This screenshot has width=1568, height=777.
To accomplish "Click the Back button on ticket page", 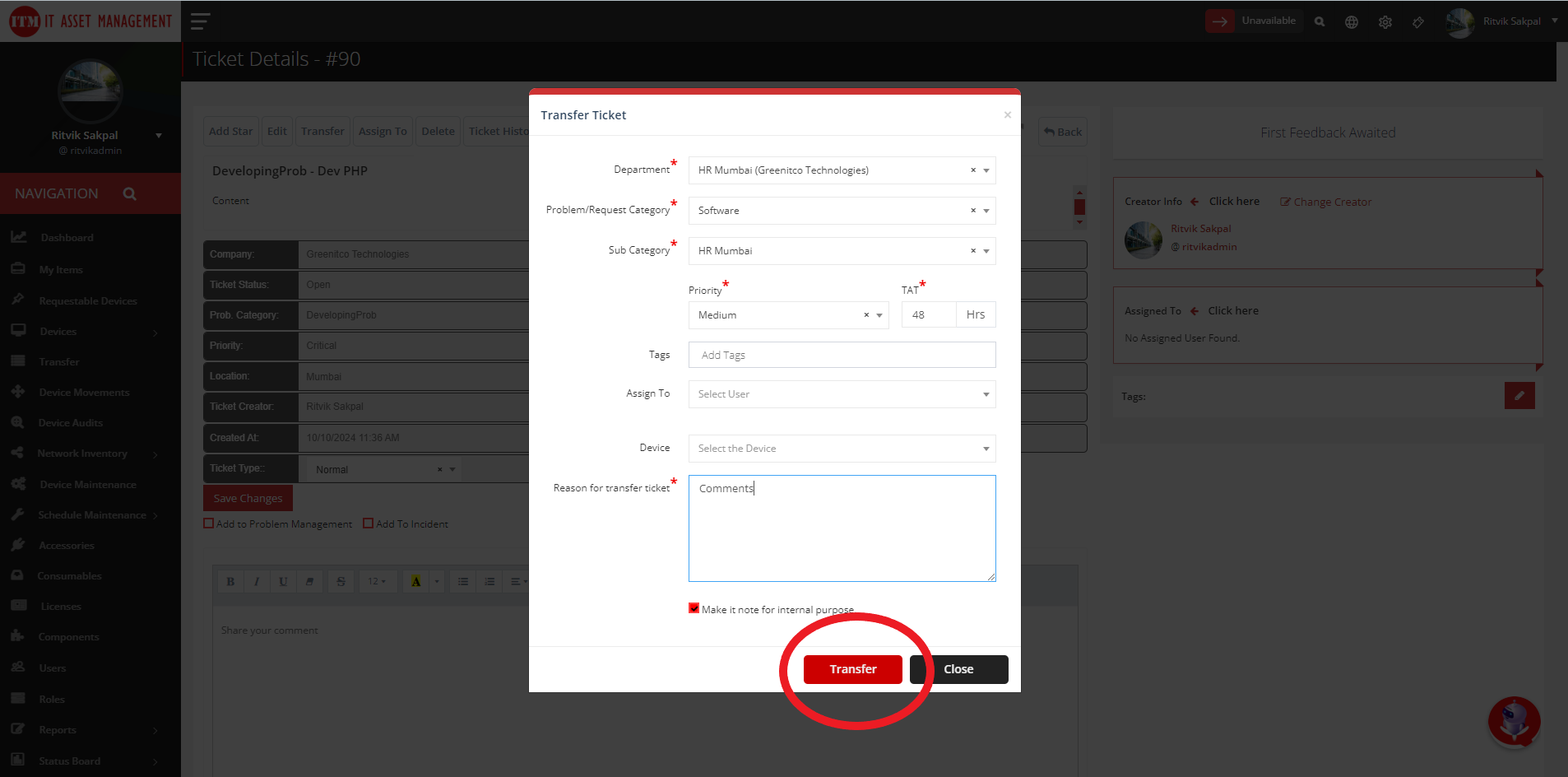I will [1063, 132].
